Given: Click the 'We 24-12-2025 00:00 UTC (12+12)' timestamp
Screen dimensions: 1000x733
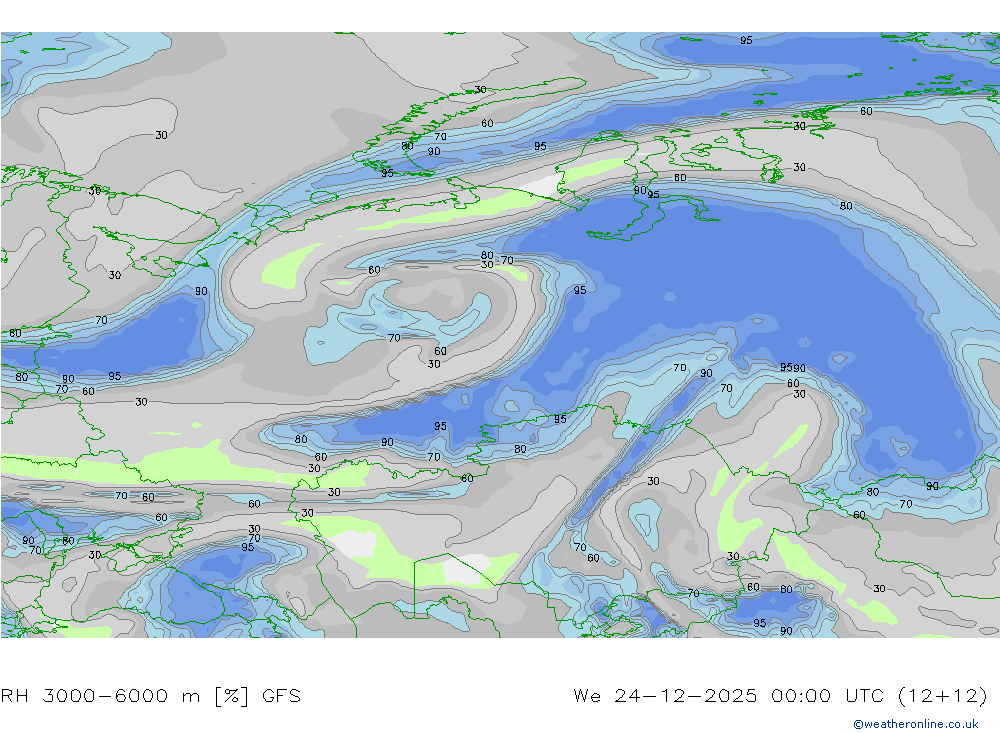Looking at the screenshot, I should (x=781, y=695).
